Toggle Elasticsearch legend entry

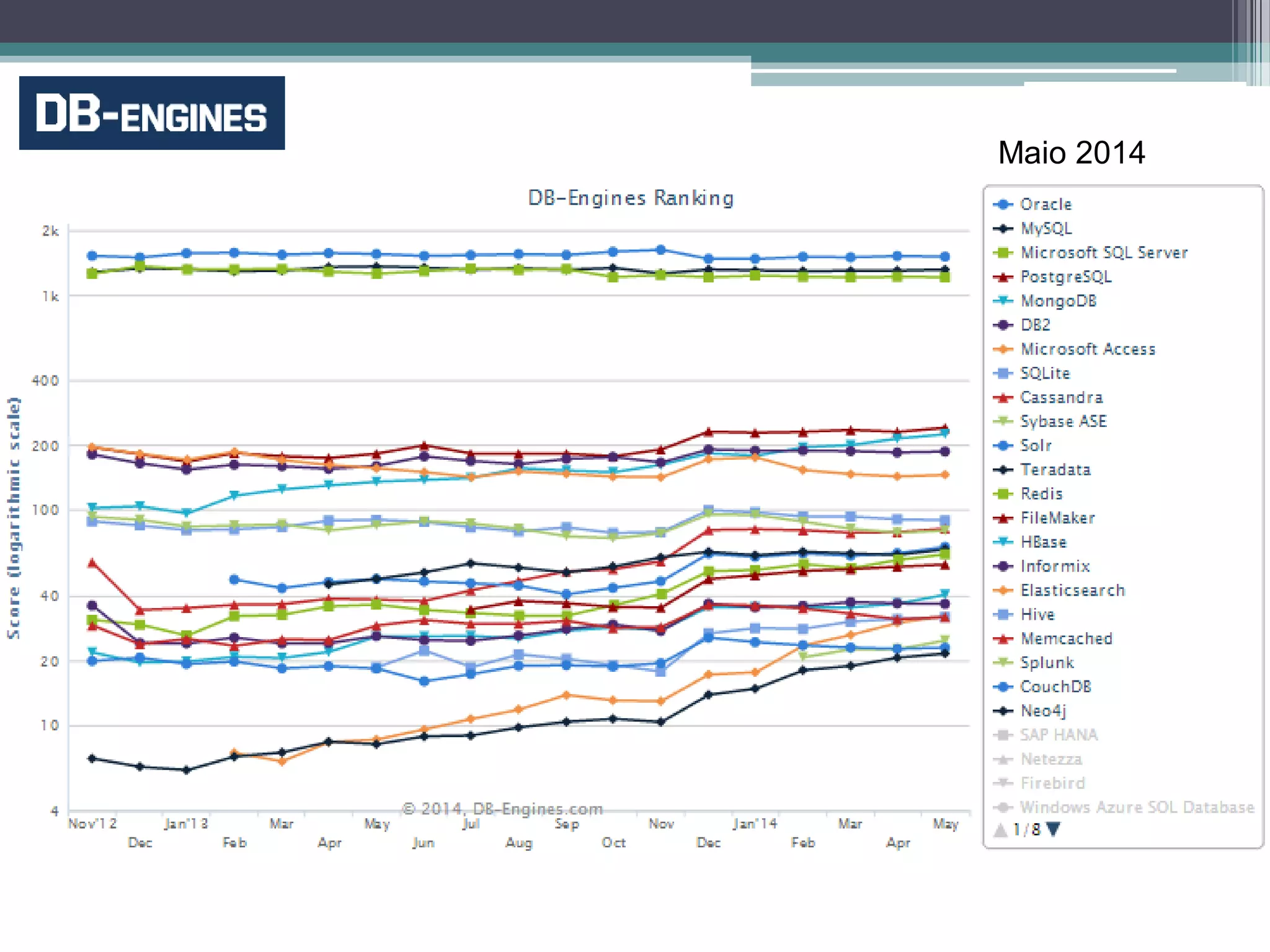click(x=1072, y=591)
